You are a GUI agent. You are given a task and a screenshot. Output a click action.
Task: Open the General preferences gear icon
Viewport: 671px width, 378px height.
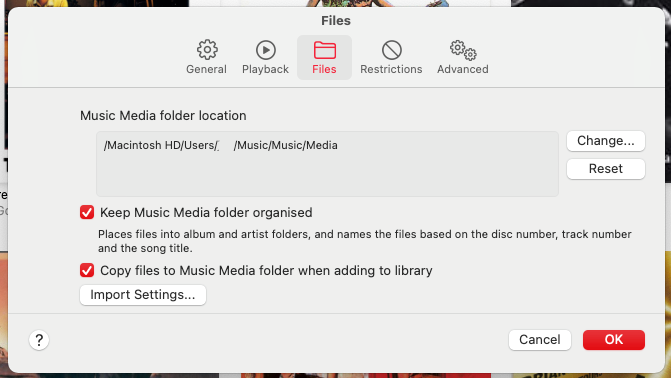coord(207,50)
